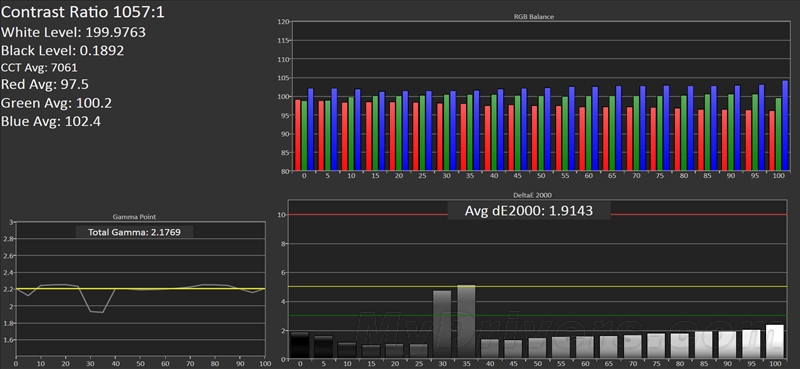Click the white DeltaE bar at 100
The width and height of the screenshot is (800, 369).
coord(774,341)
